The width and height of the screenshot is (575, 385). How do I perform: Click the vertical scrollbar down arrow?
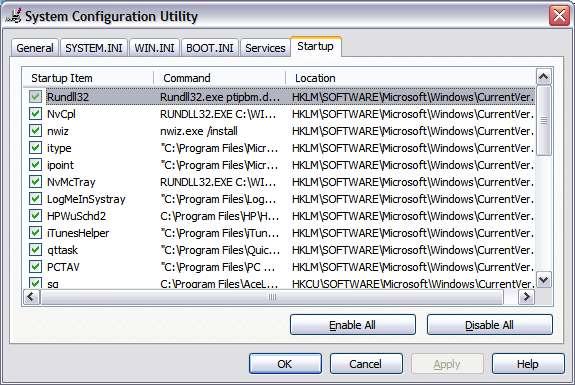tap(543, 280)
